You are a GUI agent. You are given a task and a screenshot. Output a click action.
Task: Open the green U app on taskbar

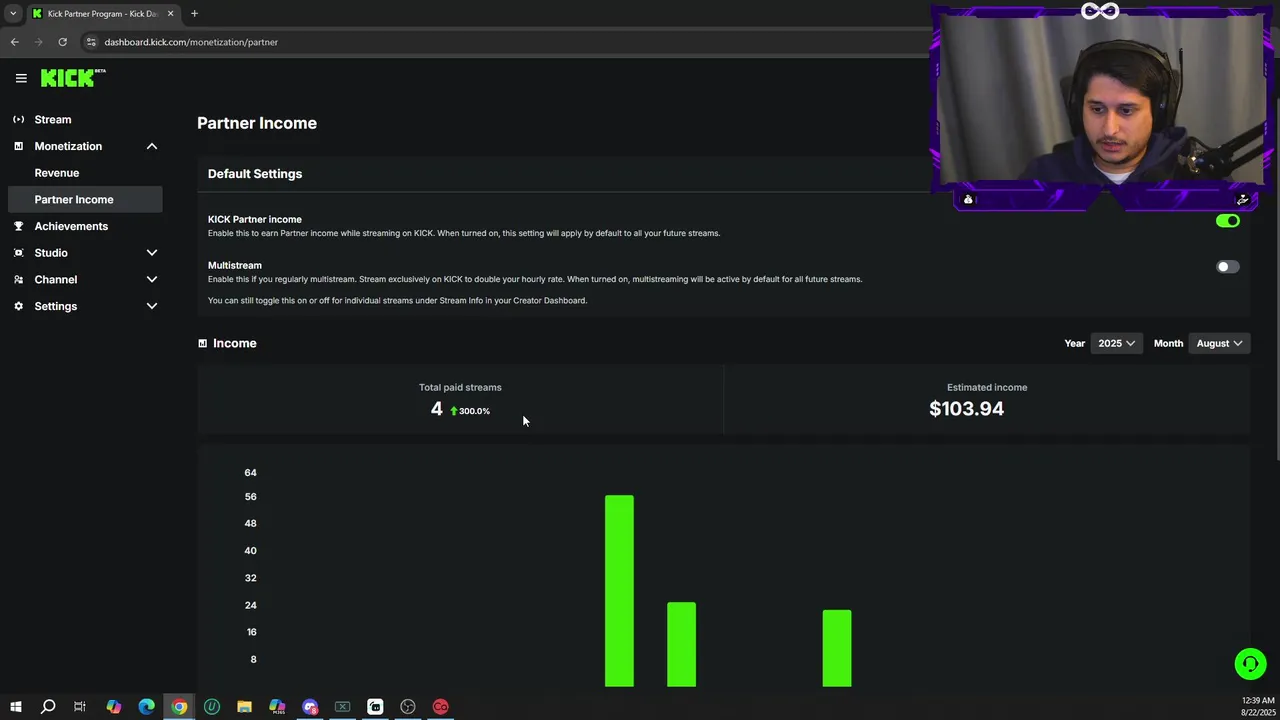click(212, 707)
